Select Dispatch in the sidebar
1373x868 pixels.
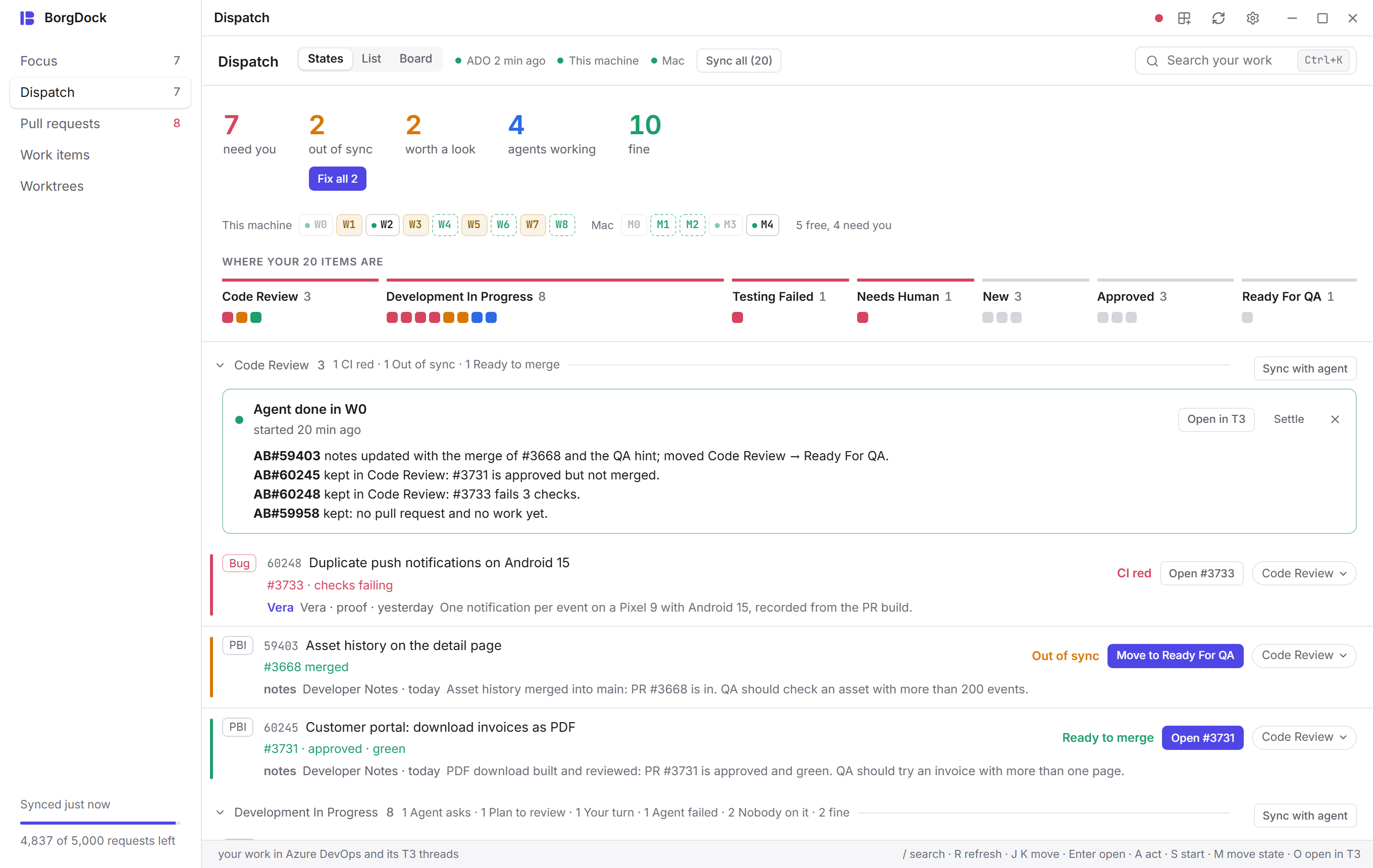(100, 92)
